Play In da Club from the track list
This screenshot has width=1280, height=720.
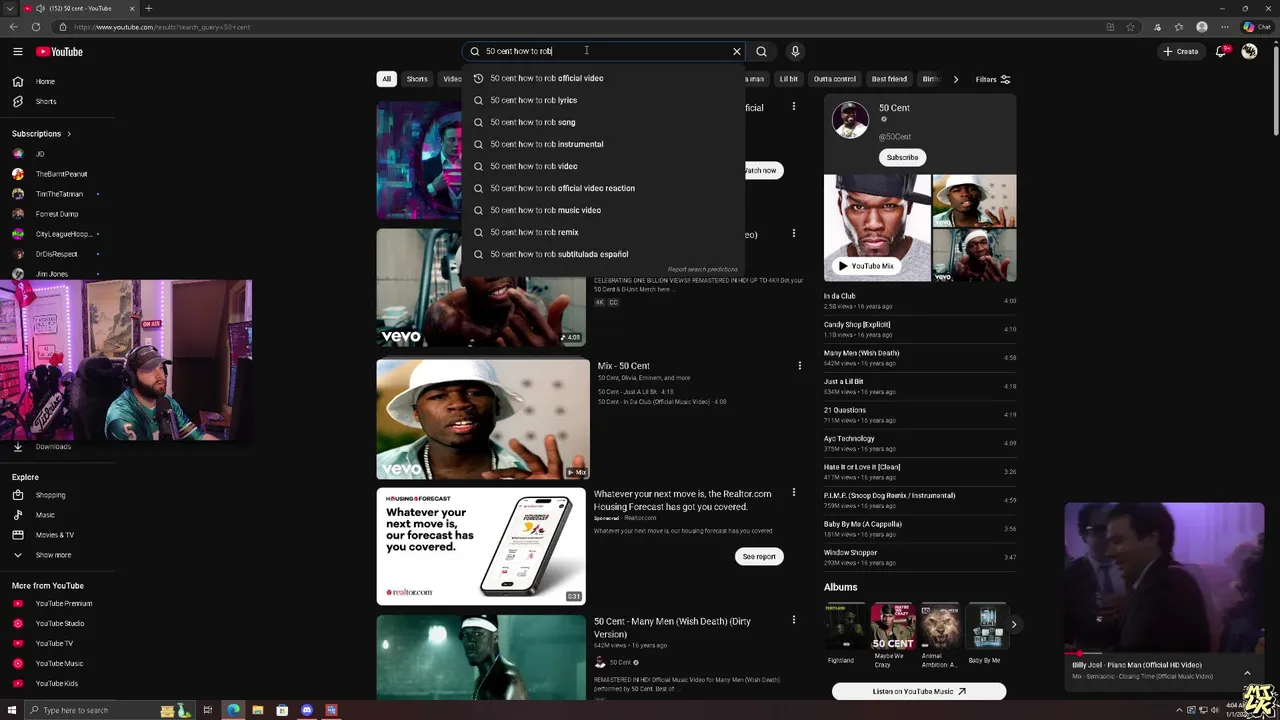click(919, 300)
